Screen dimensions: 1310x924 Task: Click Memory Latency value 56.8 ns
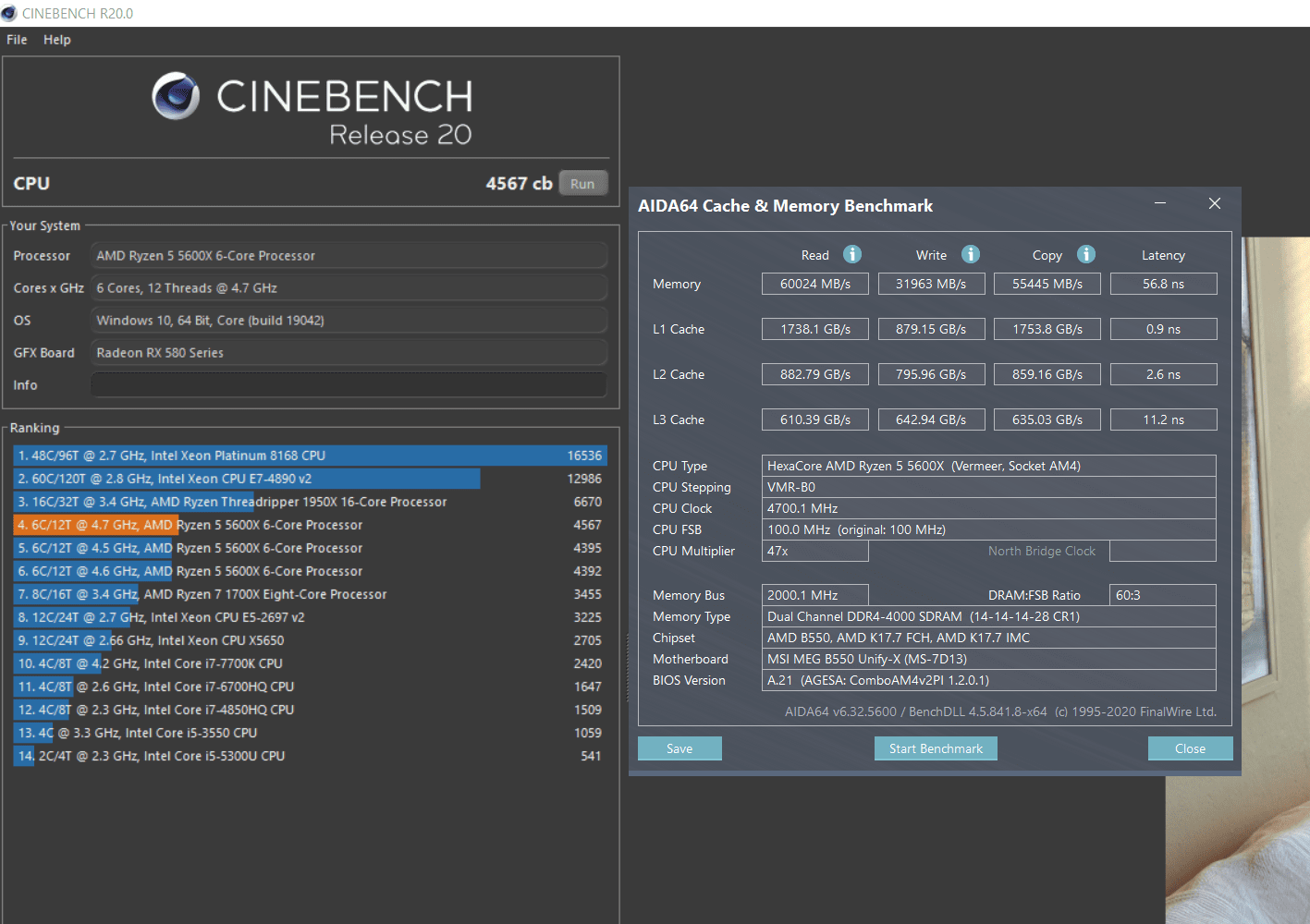pos(1163,284)
